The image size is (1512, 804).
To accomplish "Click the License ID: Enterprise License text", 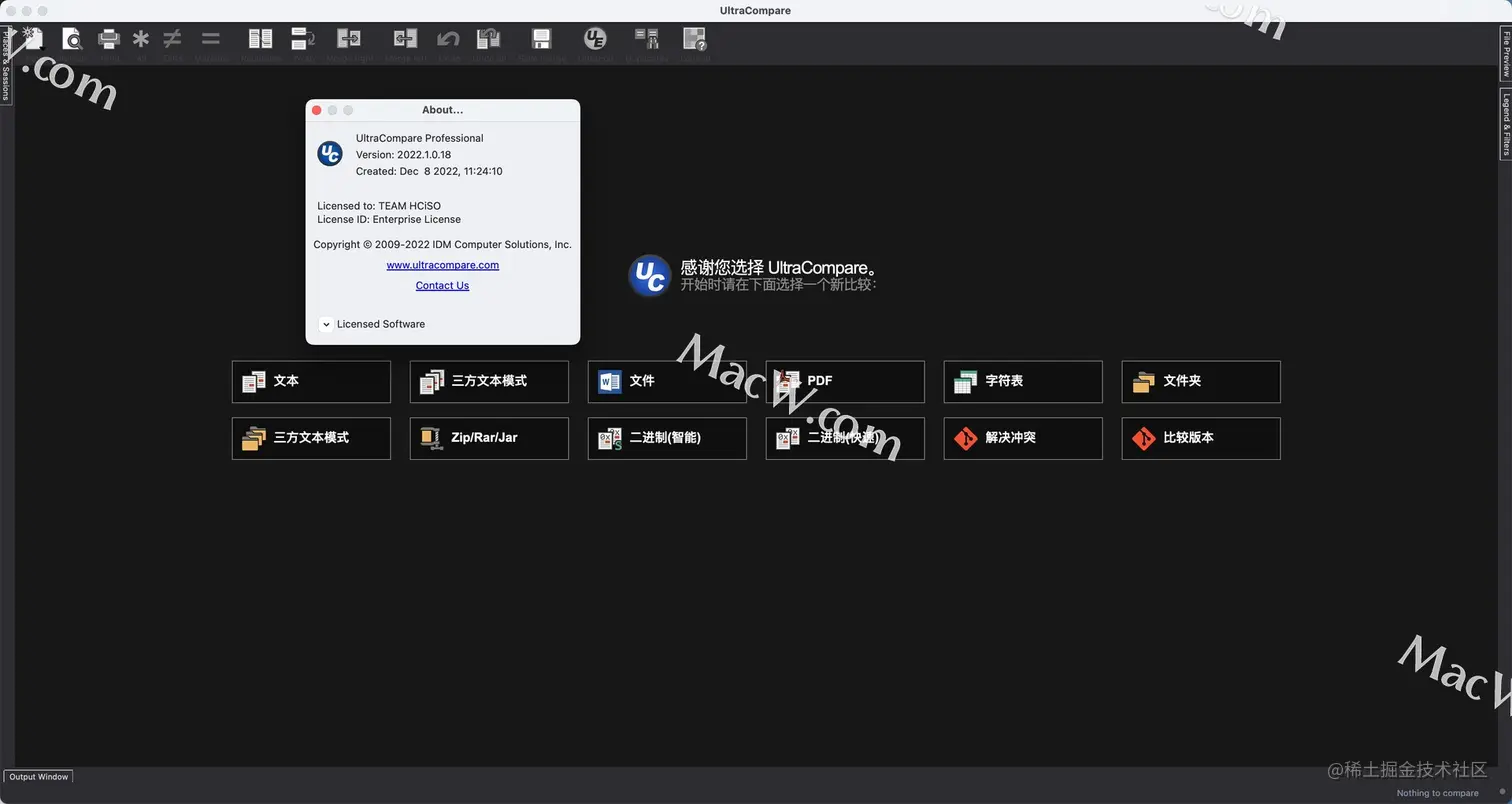I will point(389,219).
